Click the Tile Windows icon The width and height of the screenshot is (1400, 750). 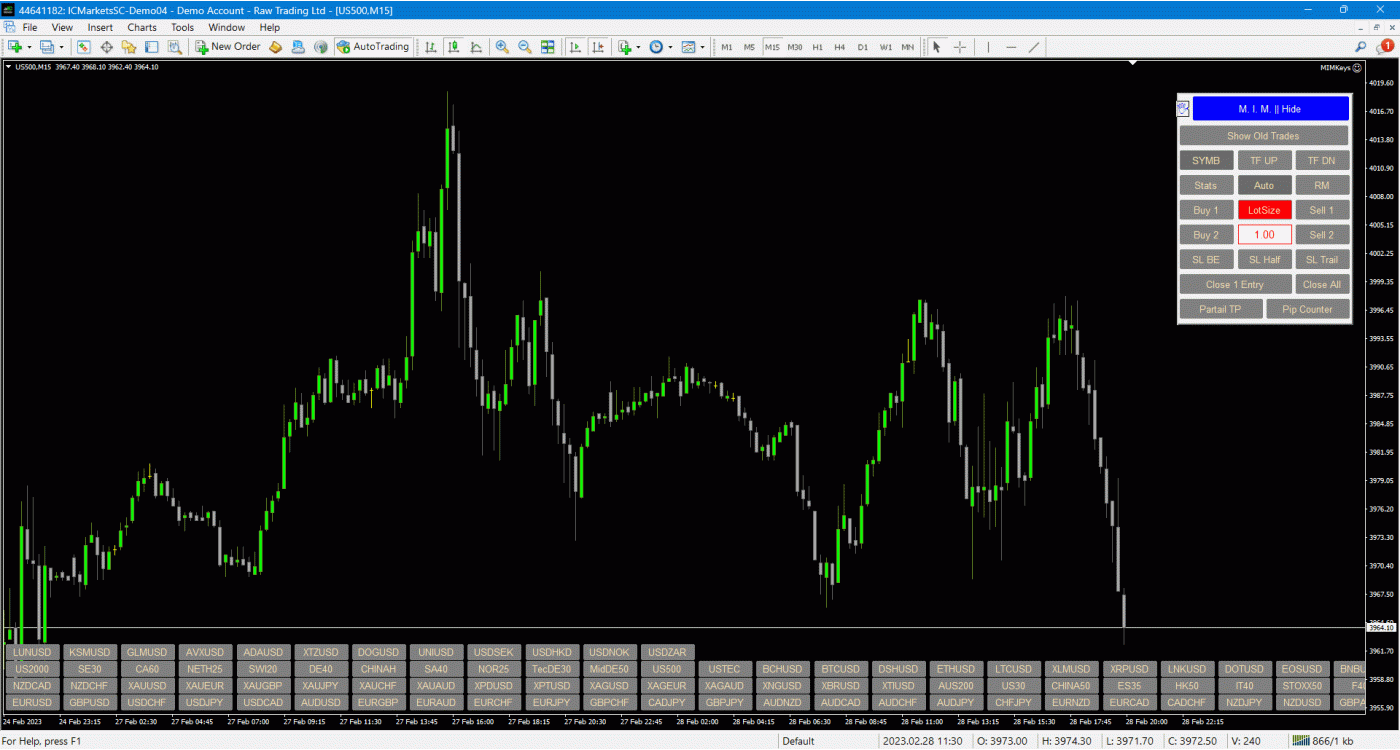[548, 47]
